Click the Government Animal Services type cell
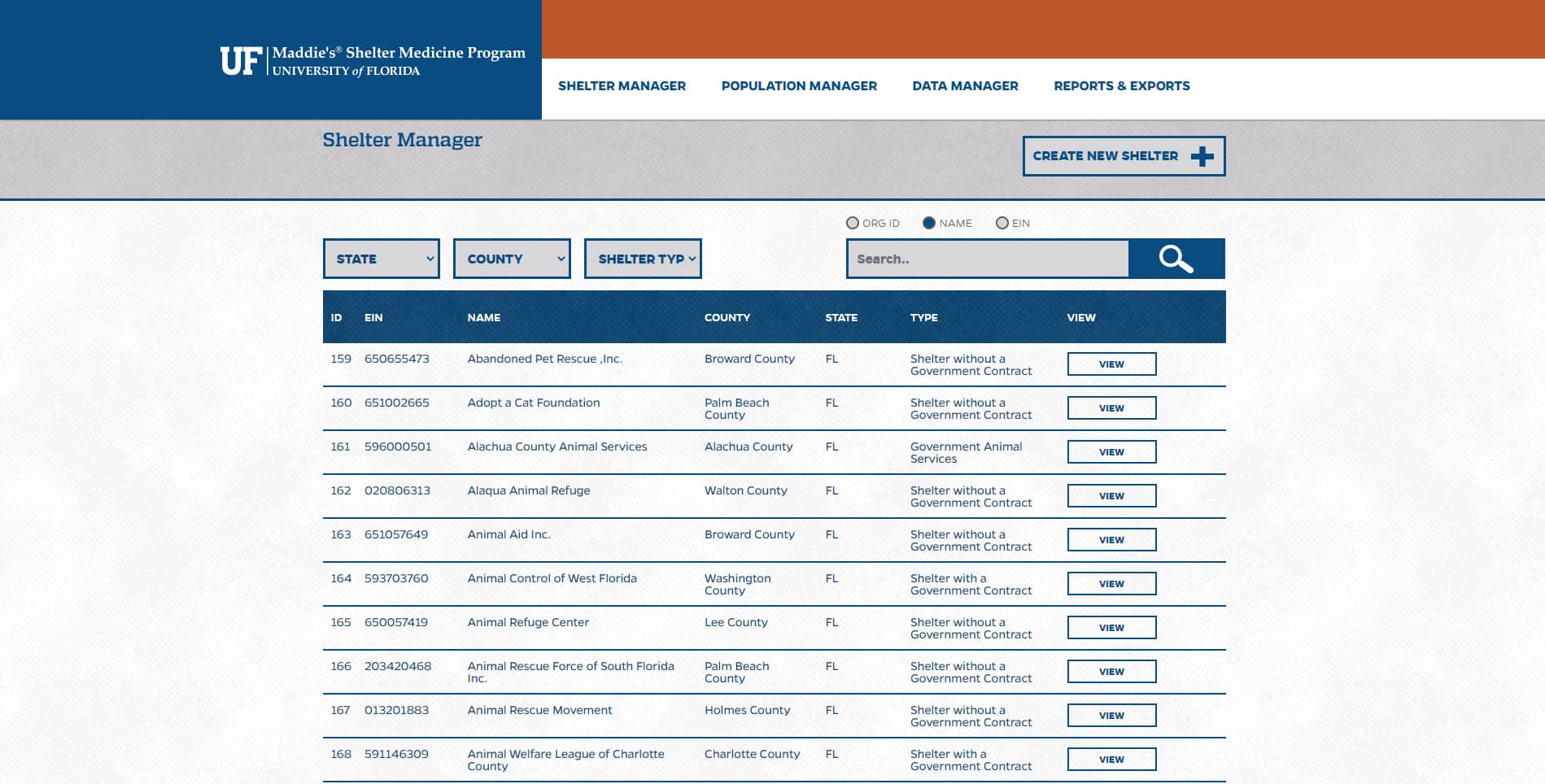The width and height of the screenshot is (1545, 784). tap(967, 452)
